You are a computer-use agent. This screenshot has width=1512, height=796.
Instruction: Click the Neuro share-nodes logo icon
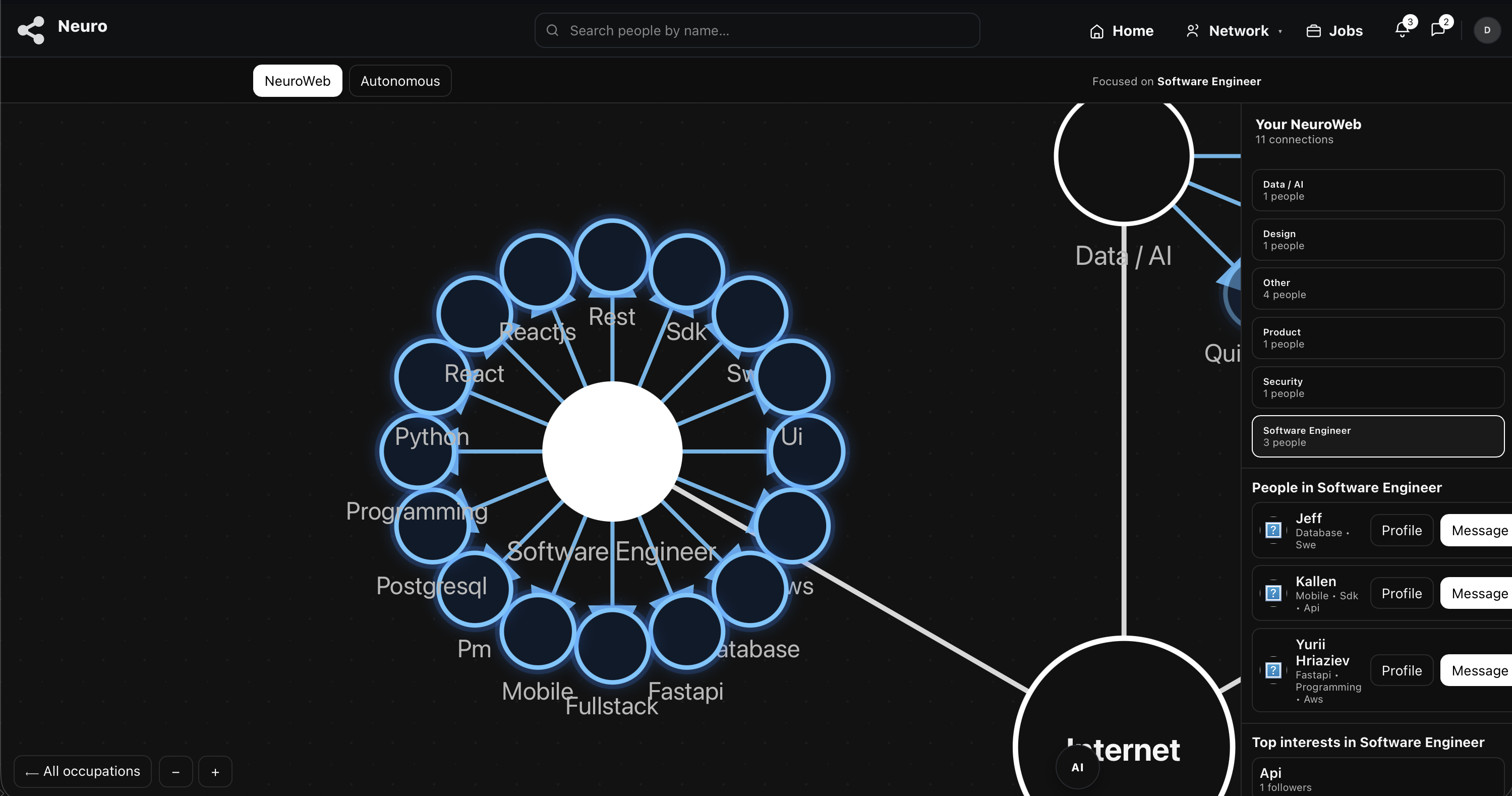click(x=31, y=30)
